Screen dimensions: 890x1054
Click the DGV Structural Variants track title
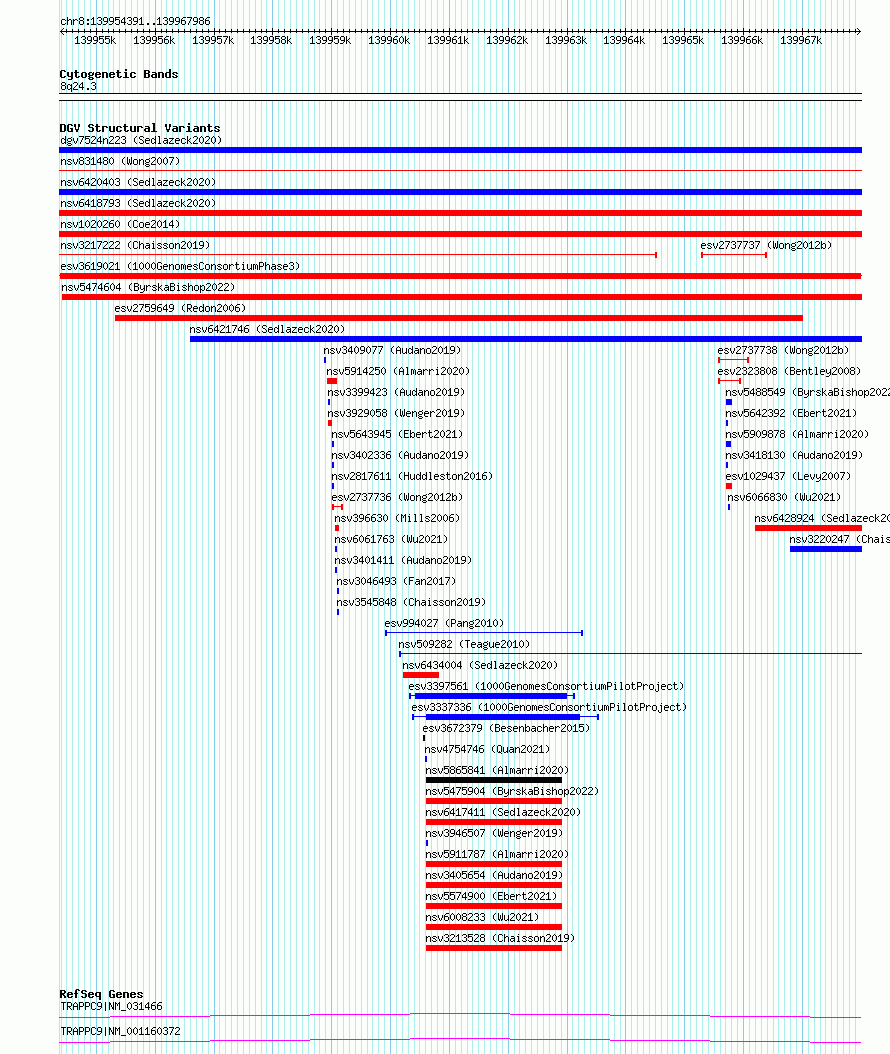click(140, 128)
